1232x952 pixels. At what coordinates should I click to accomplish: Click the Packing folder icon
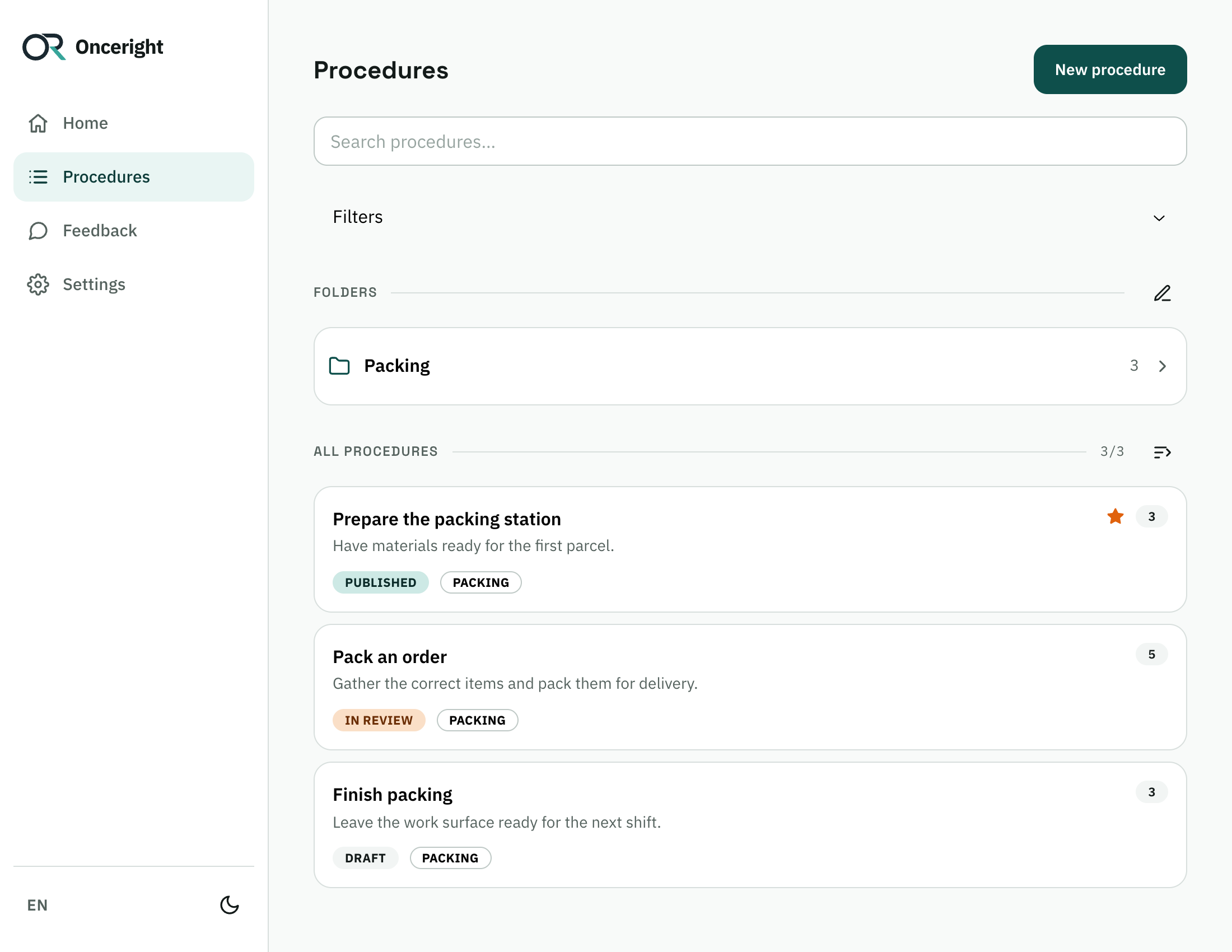click(x=339, y=366)
